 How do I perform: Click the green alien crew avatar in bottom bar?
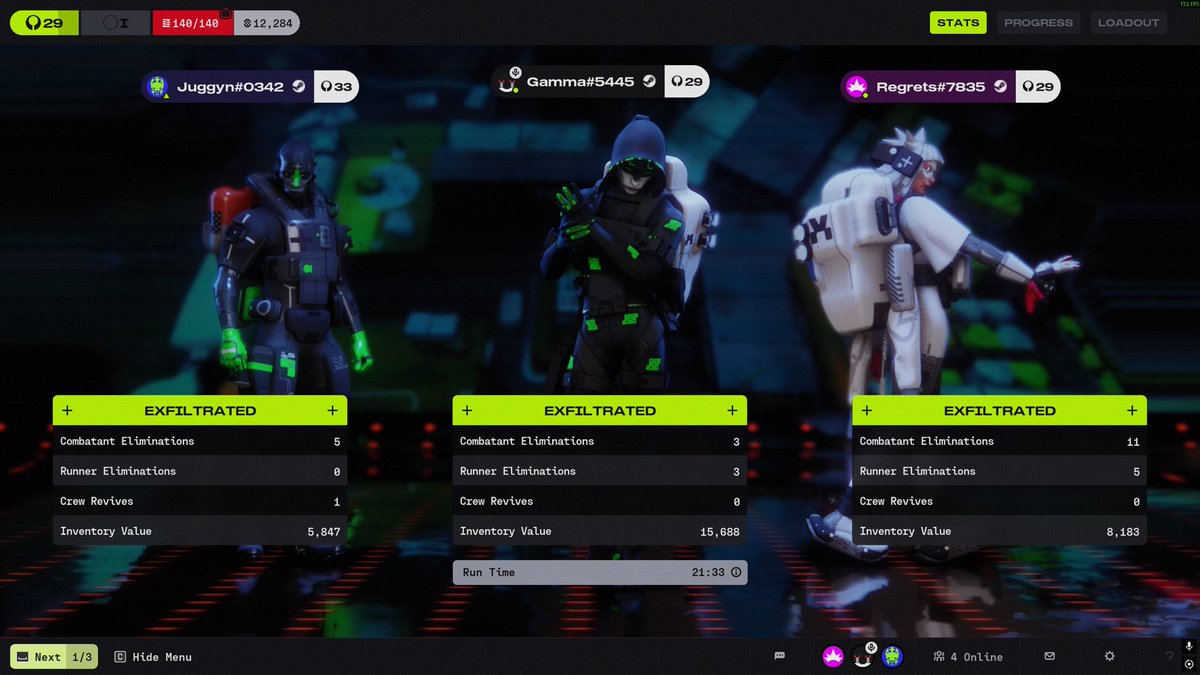tap(892, 656)
